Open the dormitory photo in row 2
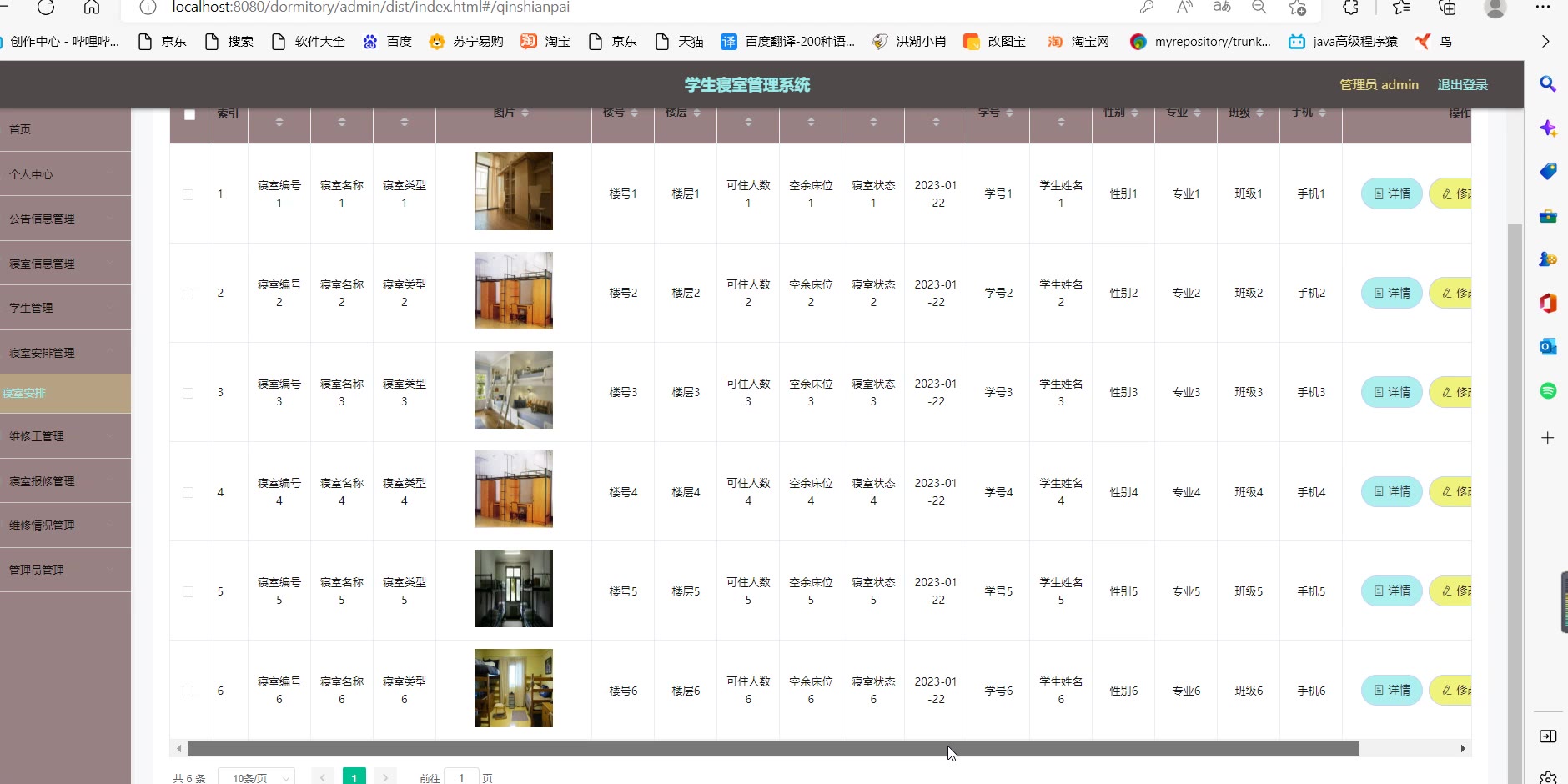 click(x=514, y=290)
